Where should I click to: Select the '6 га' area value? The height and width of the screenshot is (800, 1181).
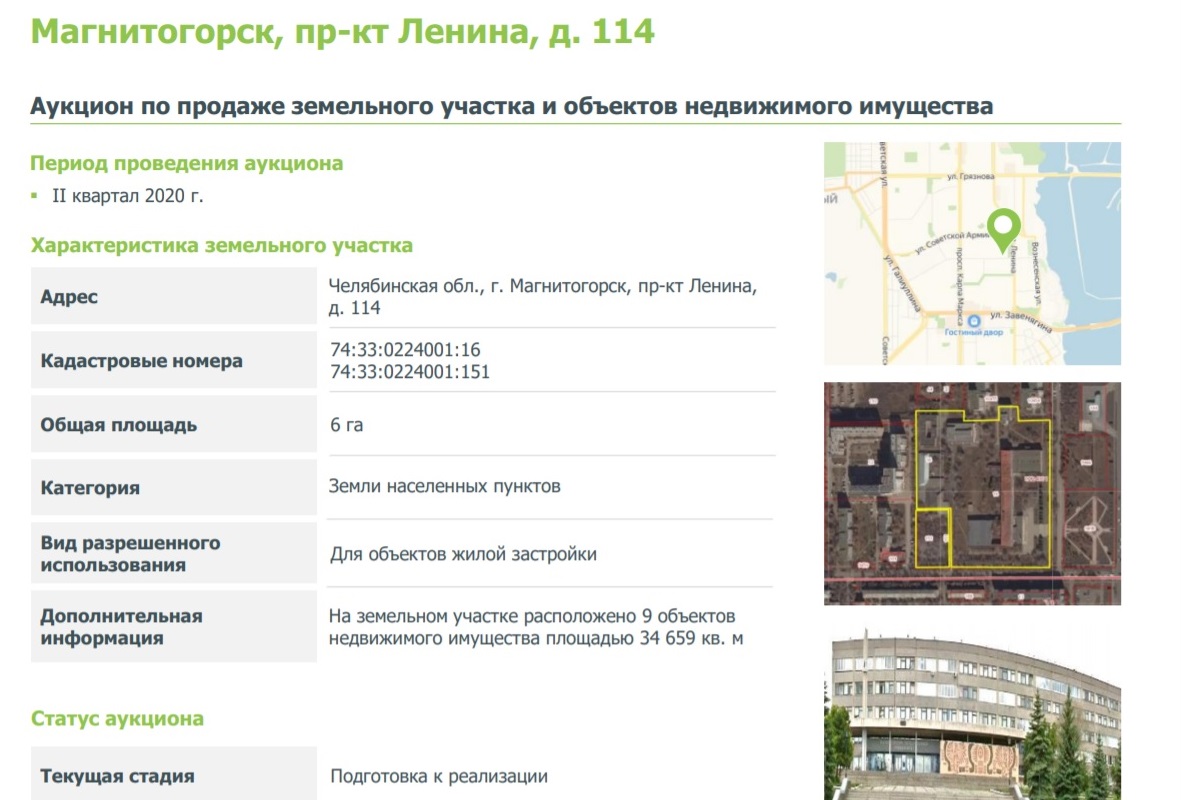pyautogui.click(x=346, y=425)
